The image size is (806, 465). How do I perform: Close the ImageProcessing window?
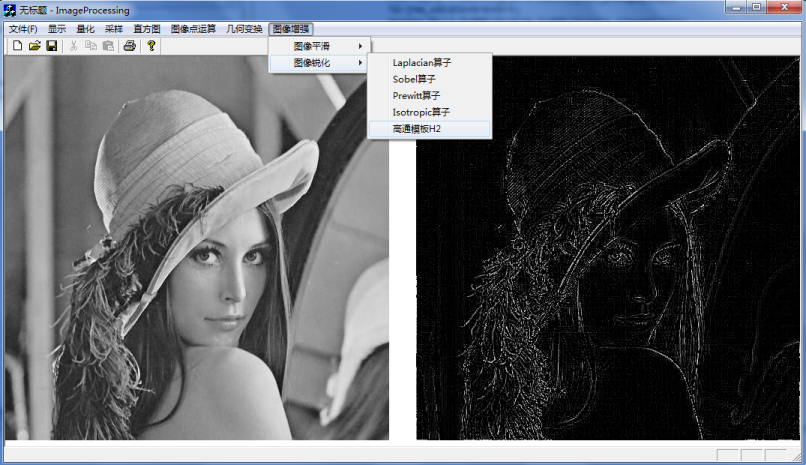784,7
